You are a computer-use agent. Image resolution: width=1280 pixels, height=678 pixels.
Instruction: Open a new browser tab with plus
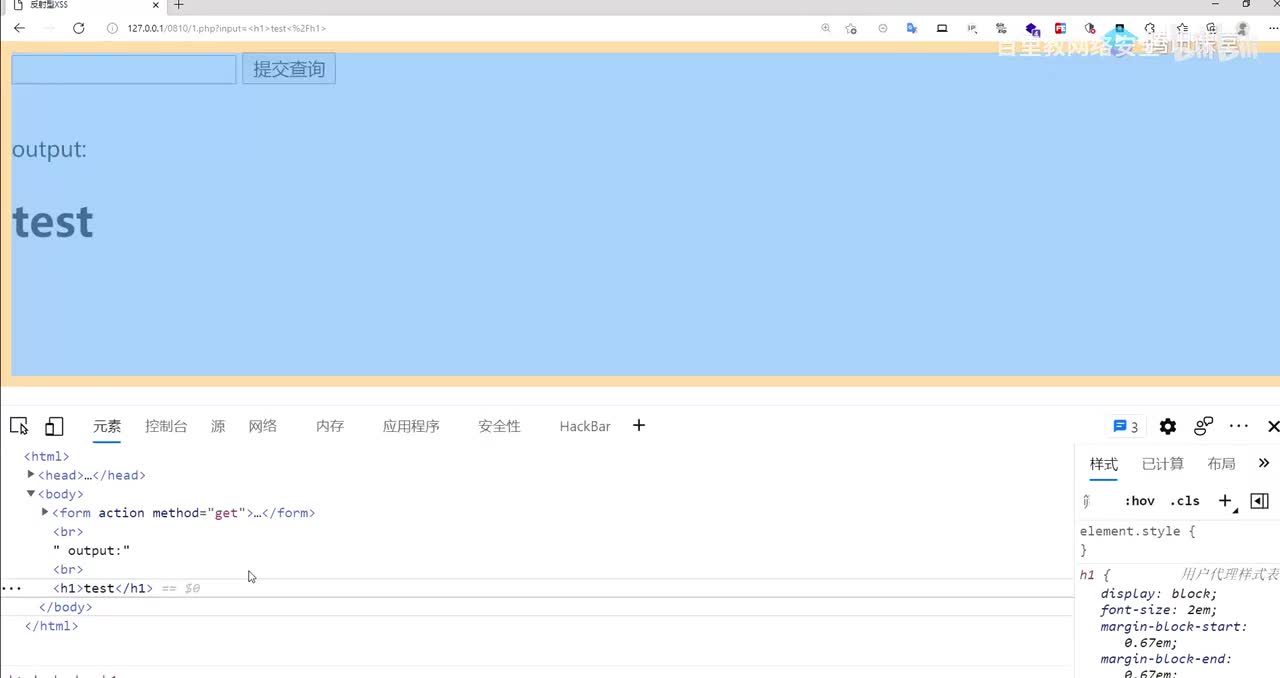179,5
